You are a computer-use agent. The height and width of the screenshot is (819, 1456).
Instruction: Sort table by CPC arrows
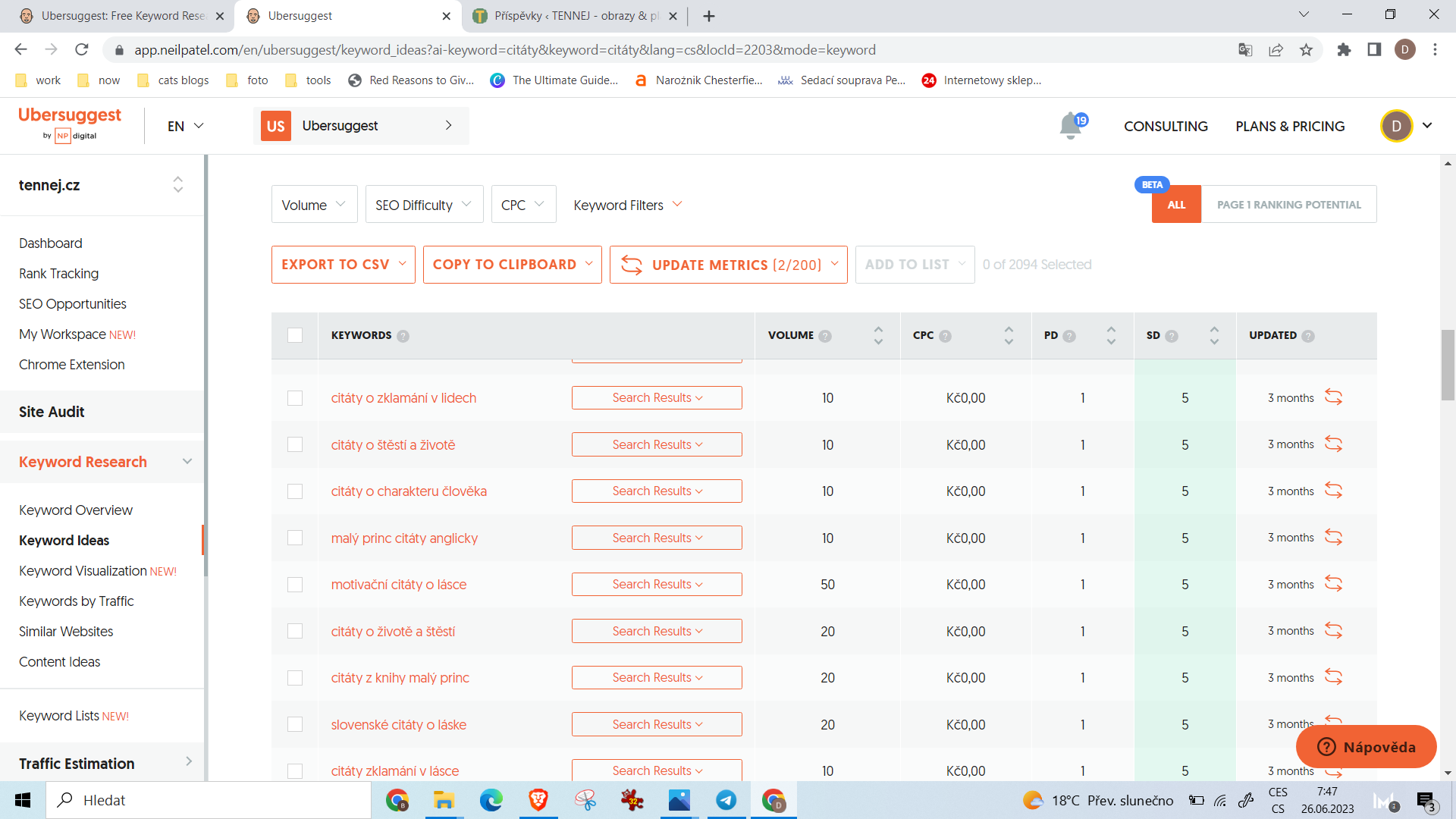[x=1009, y=335]
